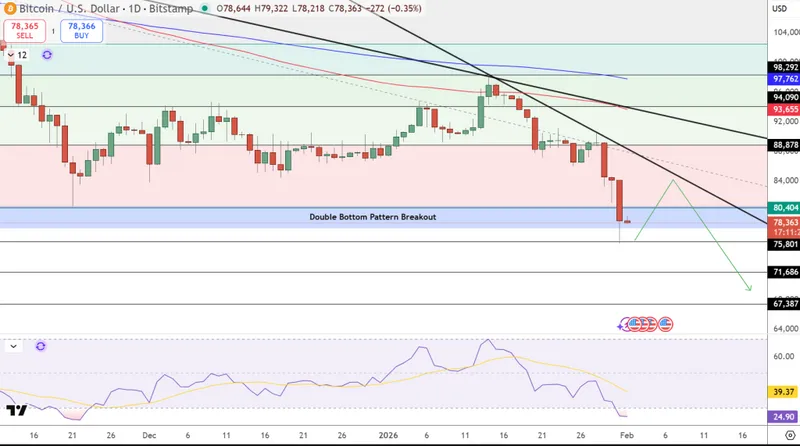Click the 80,404 price level label
This screenshot has height=446, width=800.
[x=784, y=208]
